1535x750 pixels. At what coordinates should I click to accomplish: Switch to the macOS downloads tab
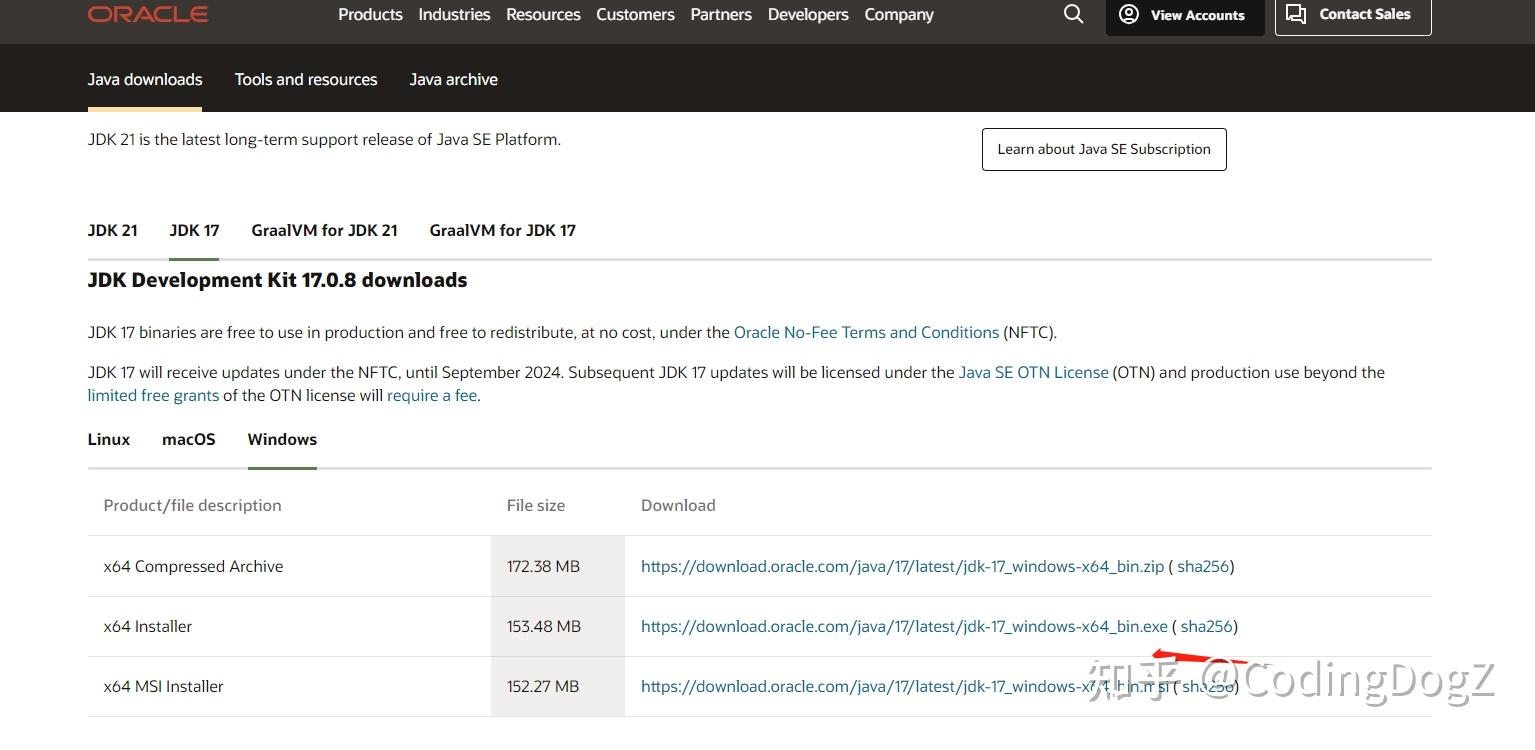(x=189, y=440)
